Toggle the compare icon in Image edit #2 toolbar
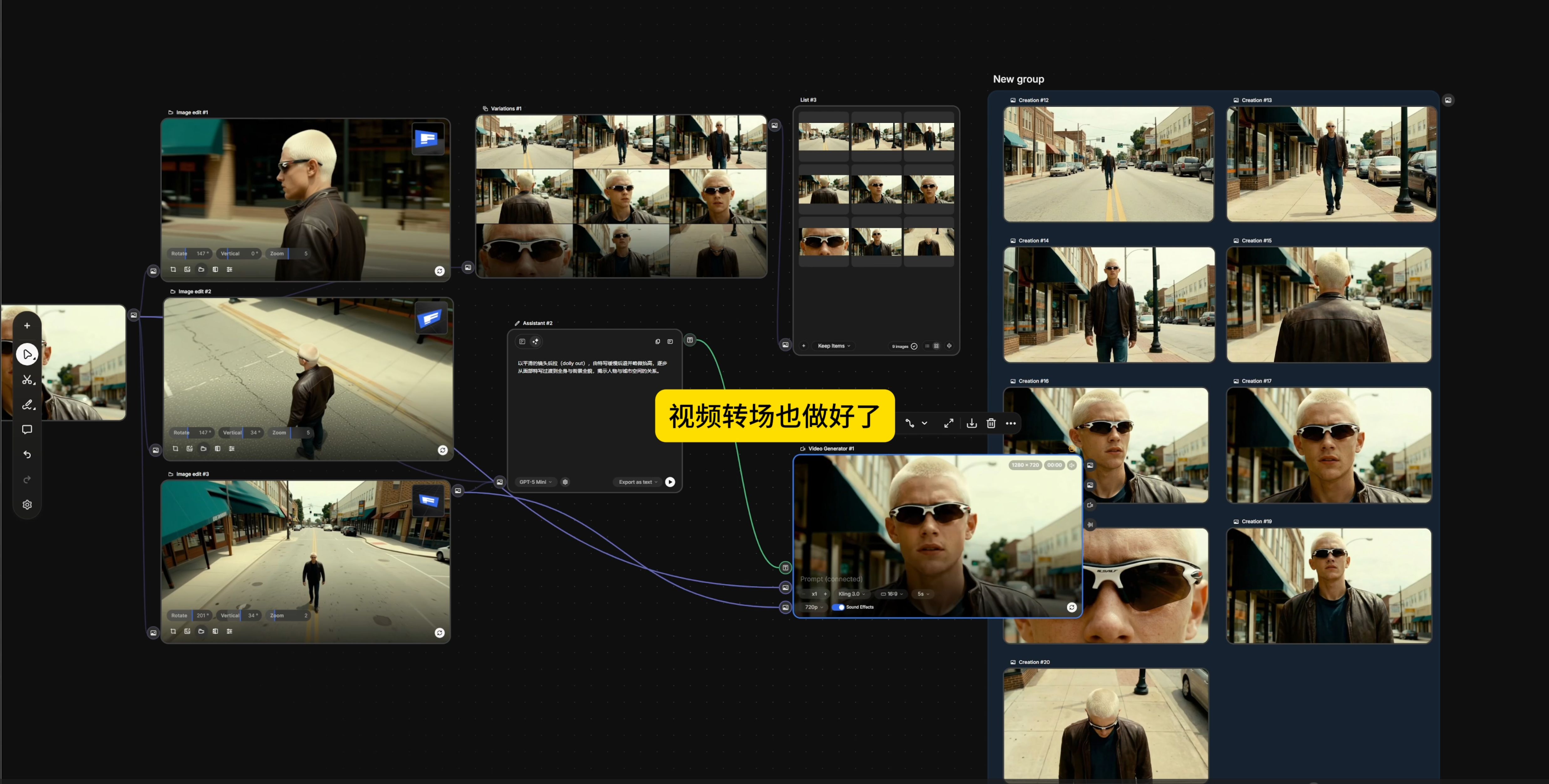 click(x=218, y=449)
